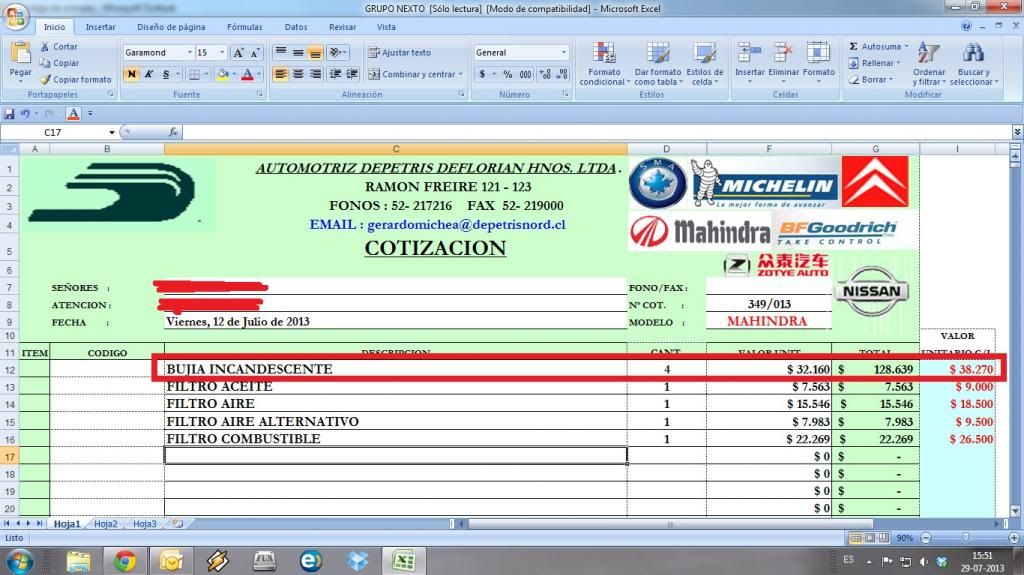This screenshot has height=575, width=1024.
Task: Click the fill color bucket icon
Action: tap(223, 74)
